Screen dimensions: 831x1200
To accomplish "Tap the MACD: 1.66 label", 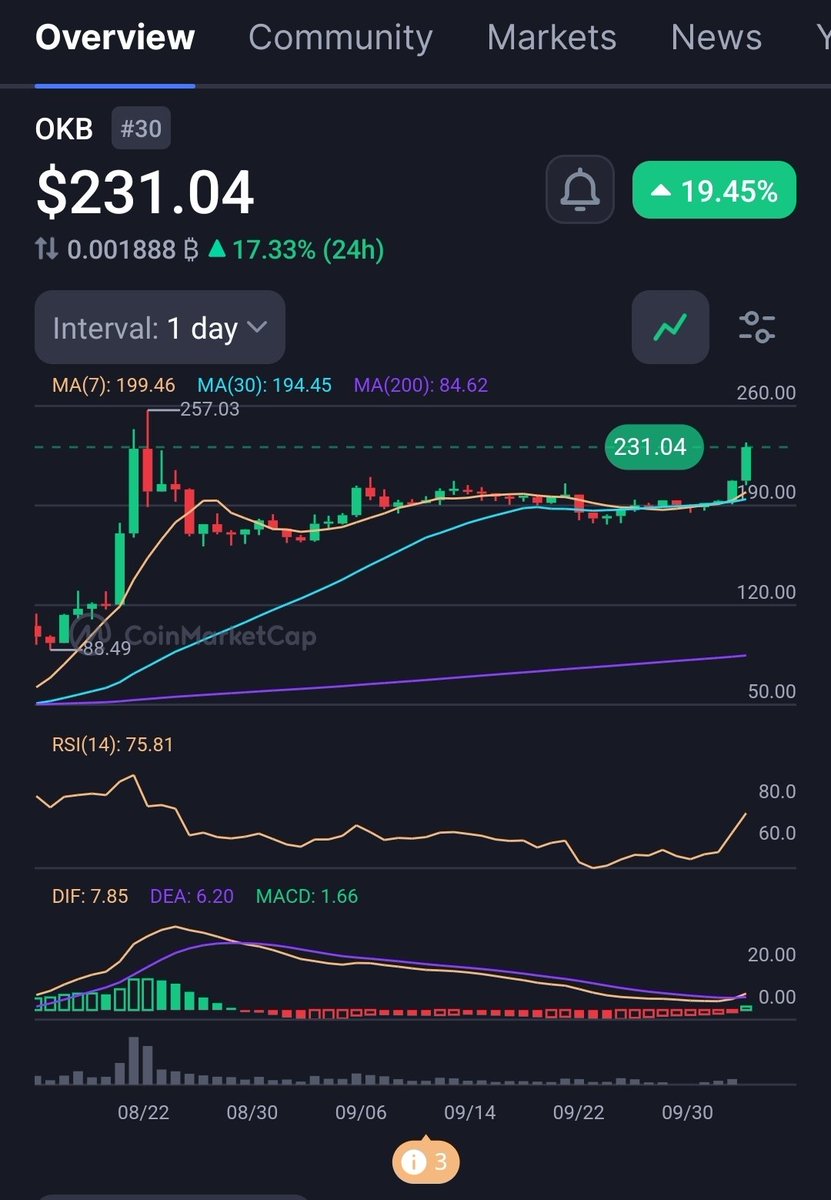I will click(x=307, y=896).
